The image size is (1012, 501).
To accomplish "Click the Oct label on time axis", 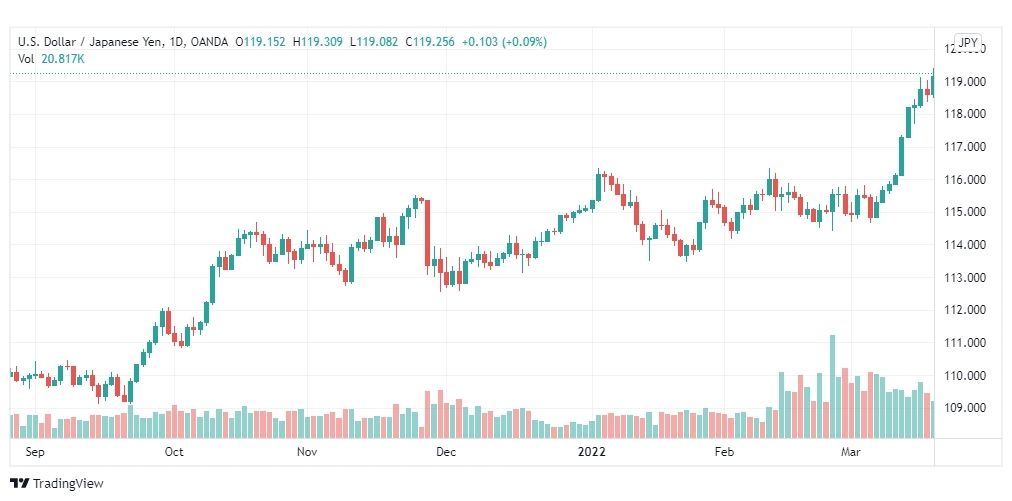I will [x=174, y=452].
